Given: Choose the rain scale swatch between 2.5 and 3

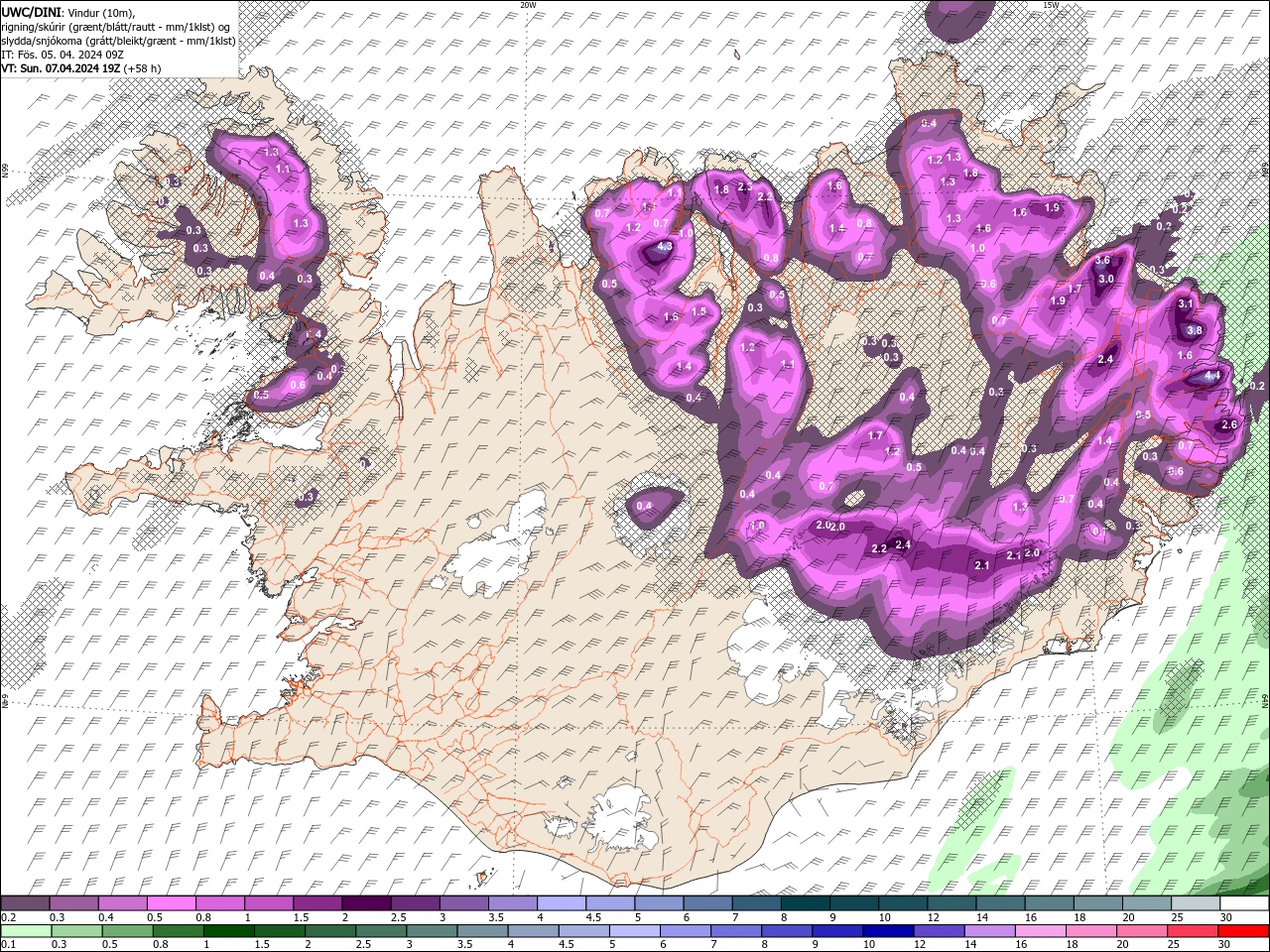Looking at the screenshot, I should 380,930.
